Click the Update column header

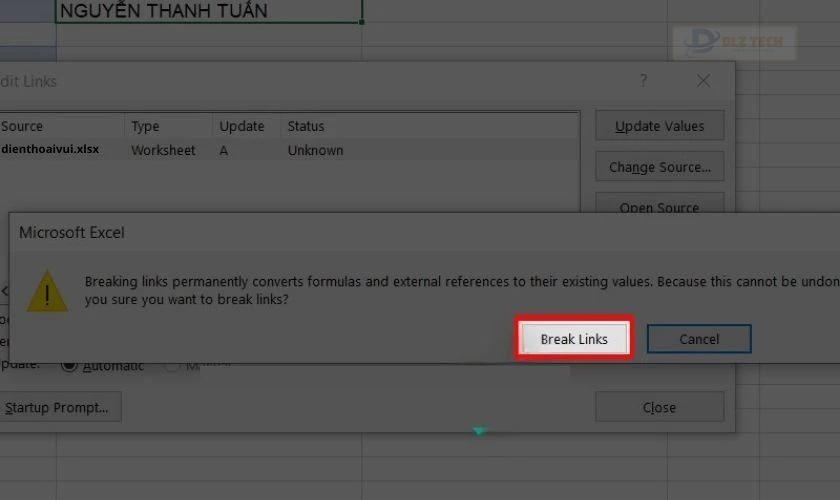[x=246, y=126]
